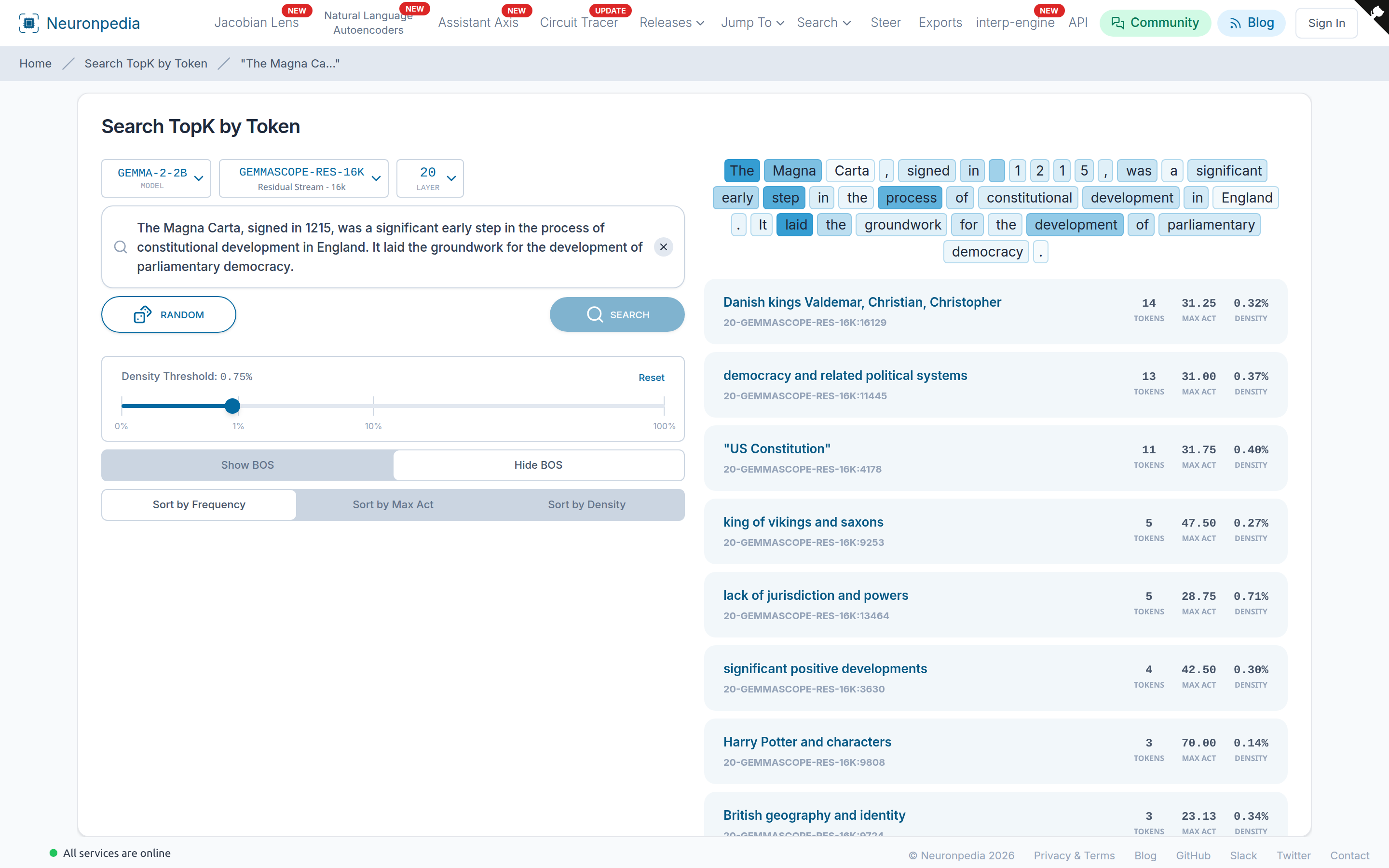Viewport: 1389px width, 868px height.
Task: Choose Sort by Frequency
Action: coord(199,504)
